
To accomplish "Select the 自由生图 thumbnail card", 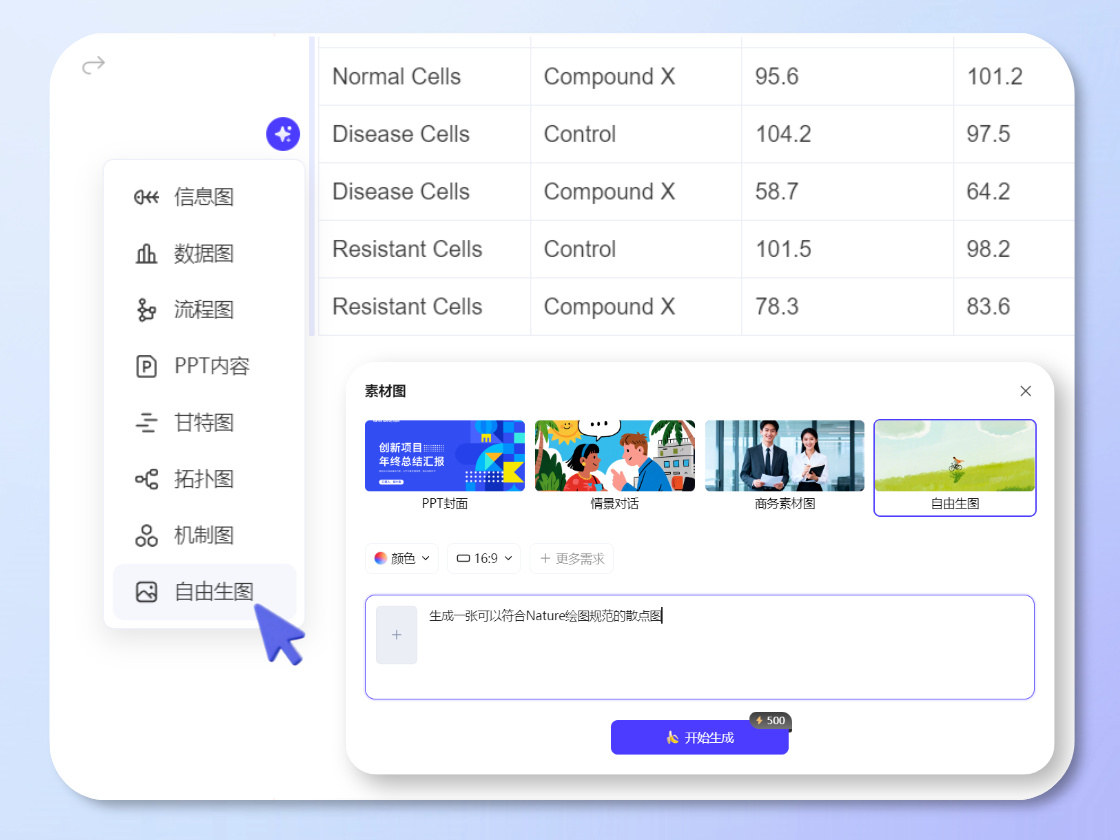I will 955,458.
